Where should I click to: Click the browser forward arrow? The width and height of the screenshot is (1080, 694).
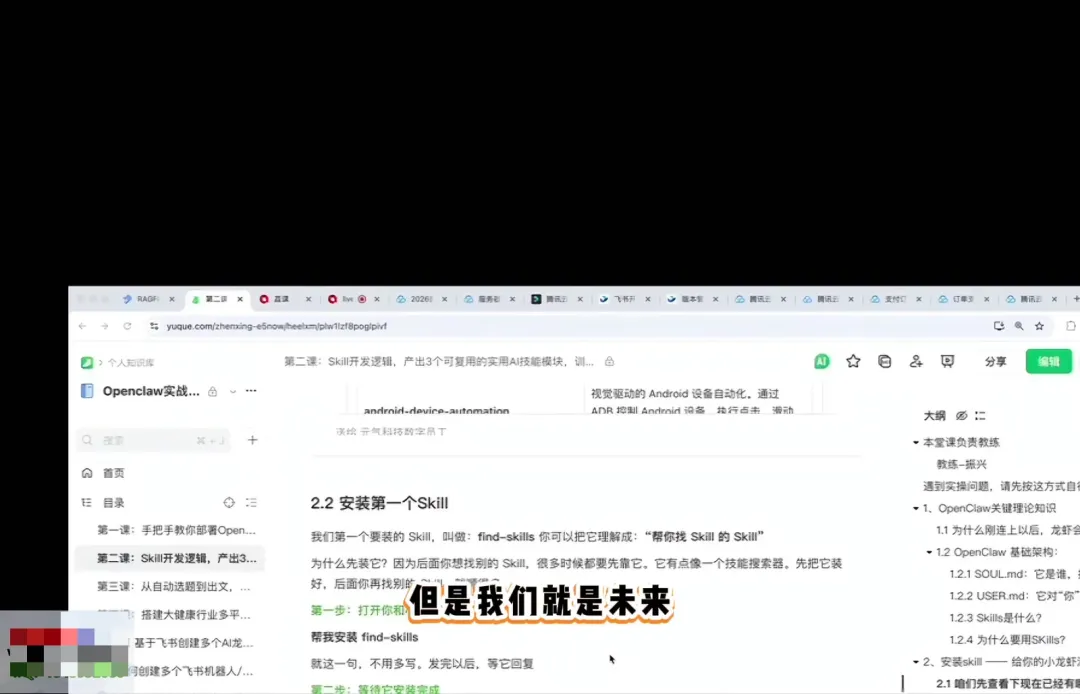click(105, 326)
